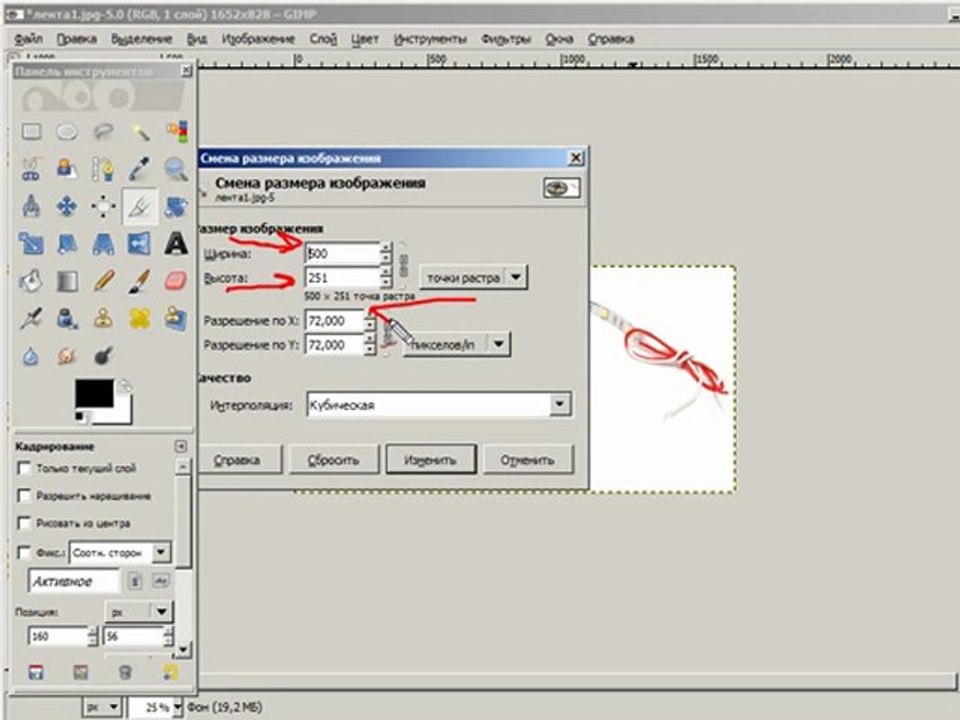The height and width of the screenshot is (720, 960).
Task: Select the Flip tool
Action: pos(140,244)
